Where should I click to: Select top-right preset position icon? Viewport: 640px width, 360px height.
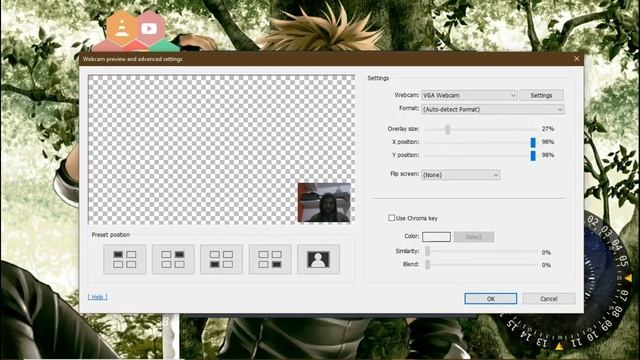pyautogui.click(x=173, y=259)
